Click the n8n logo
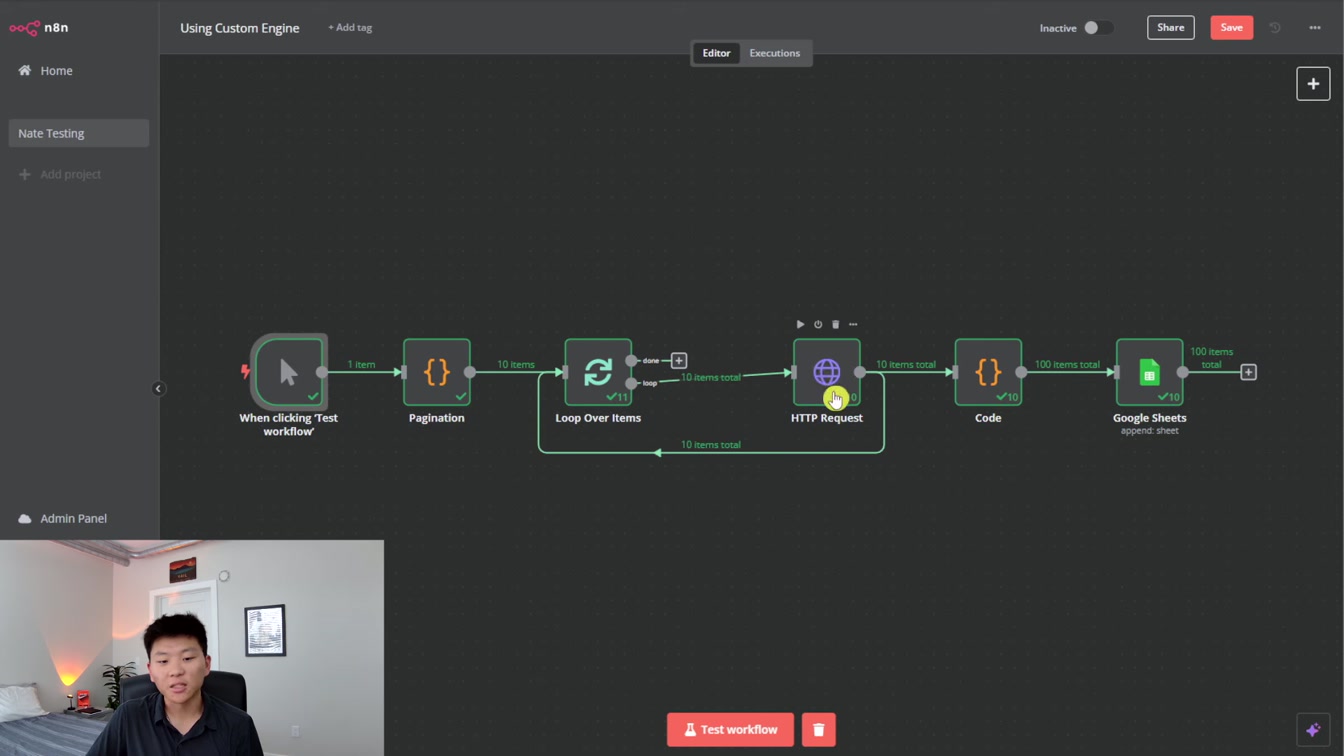Image resolution: width=1344 pixels, height=756 pixels. tap(39, 28)
